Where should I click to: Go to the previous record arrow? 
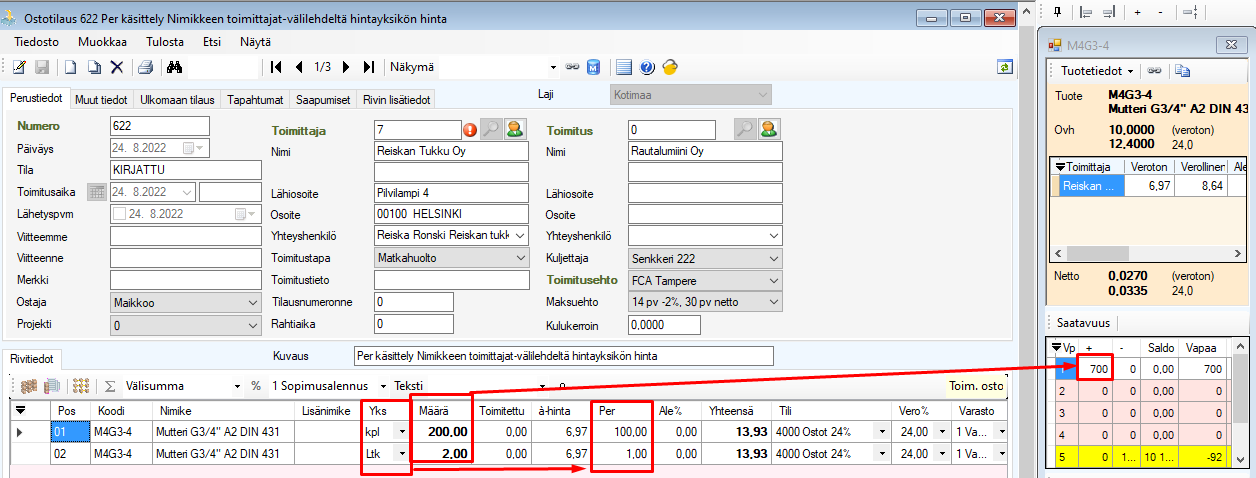tap(299, 67)
